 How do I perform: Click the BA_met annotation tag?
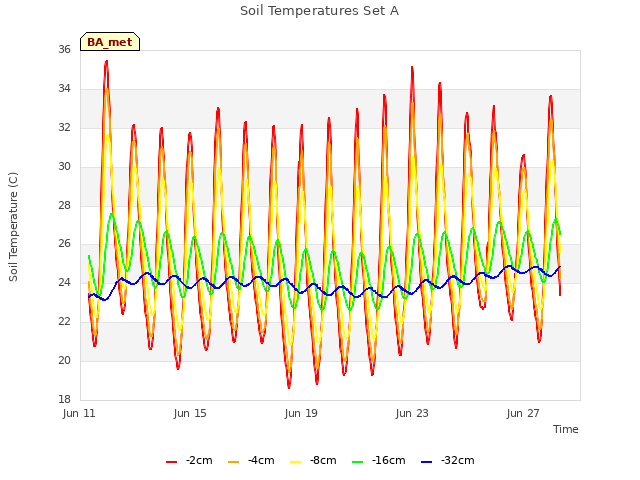[x=110, y=42]
